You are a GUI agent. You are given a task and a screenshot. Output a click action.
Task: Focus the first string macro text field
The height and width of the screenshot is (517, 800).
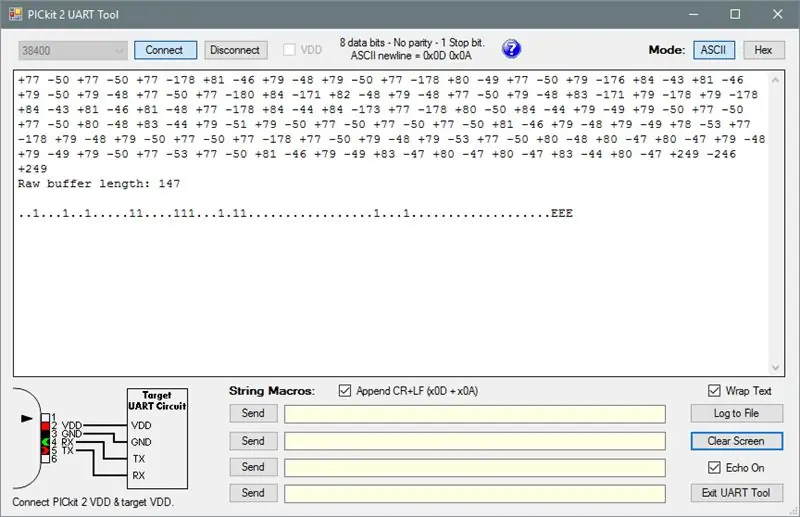coord(475,414)
